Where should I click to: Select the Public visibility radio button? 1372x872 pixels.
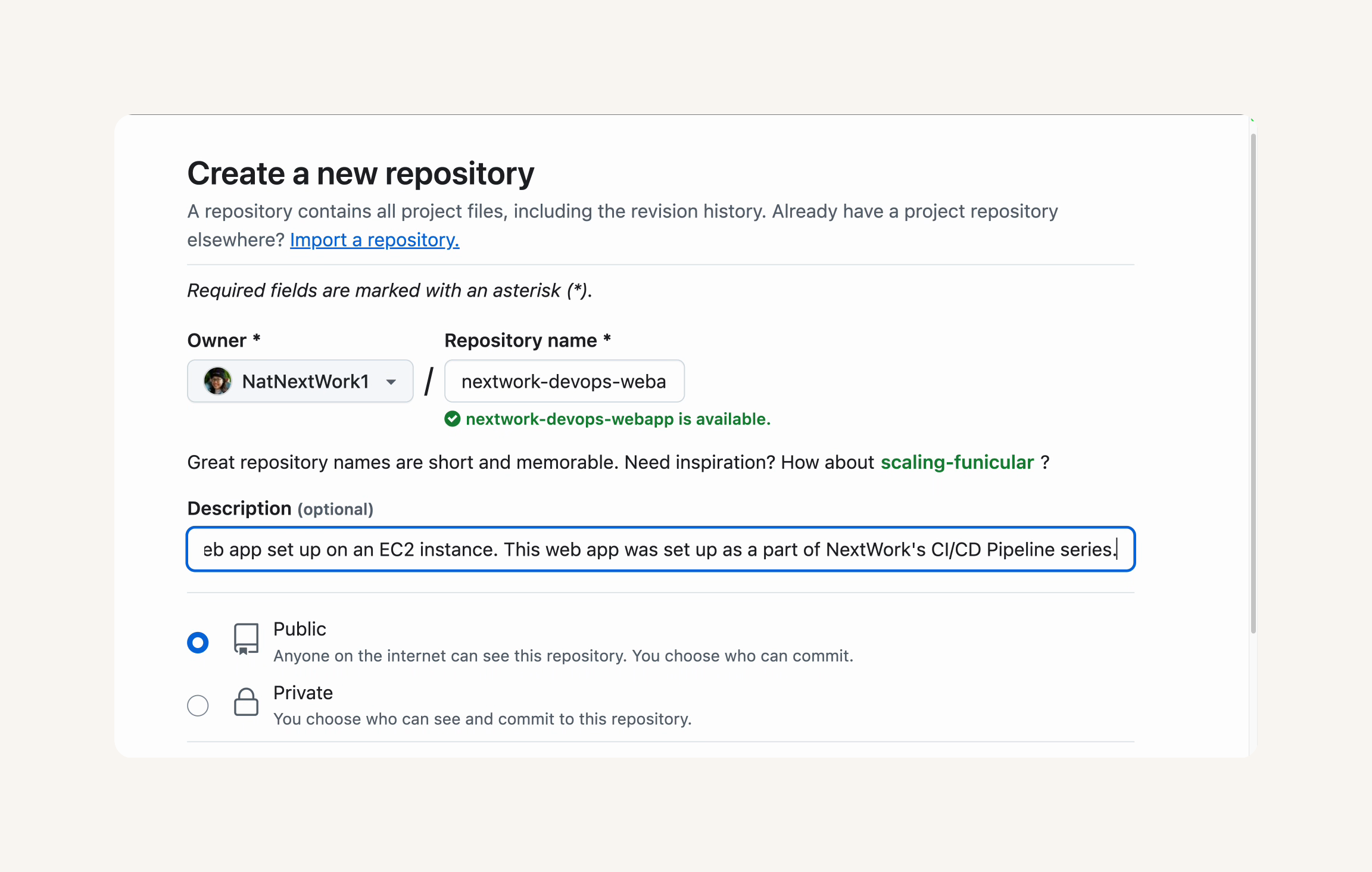pyautogui.click(x=198, y=643)
